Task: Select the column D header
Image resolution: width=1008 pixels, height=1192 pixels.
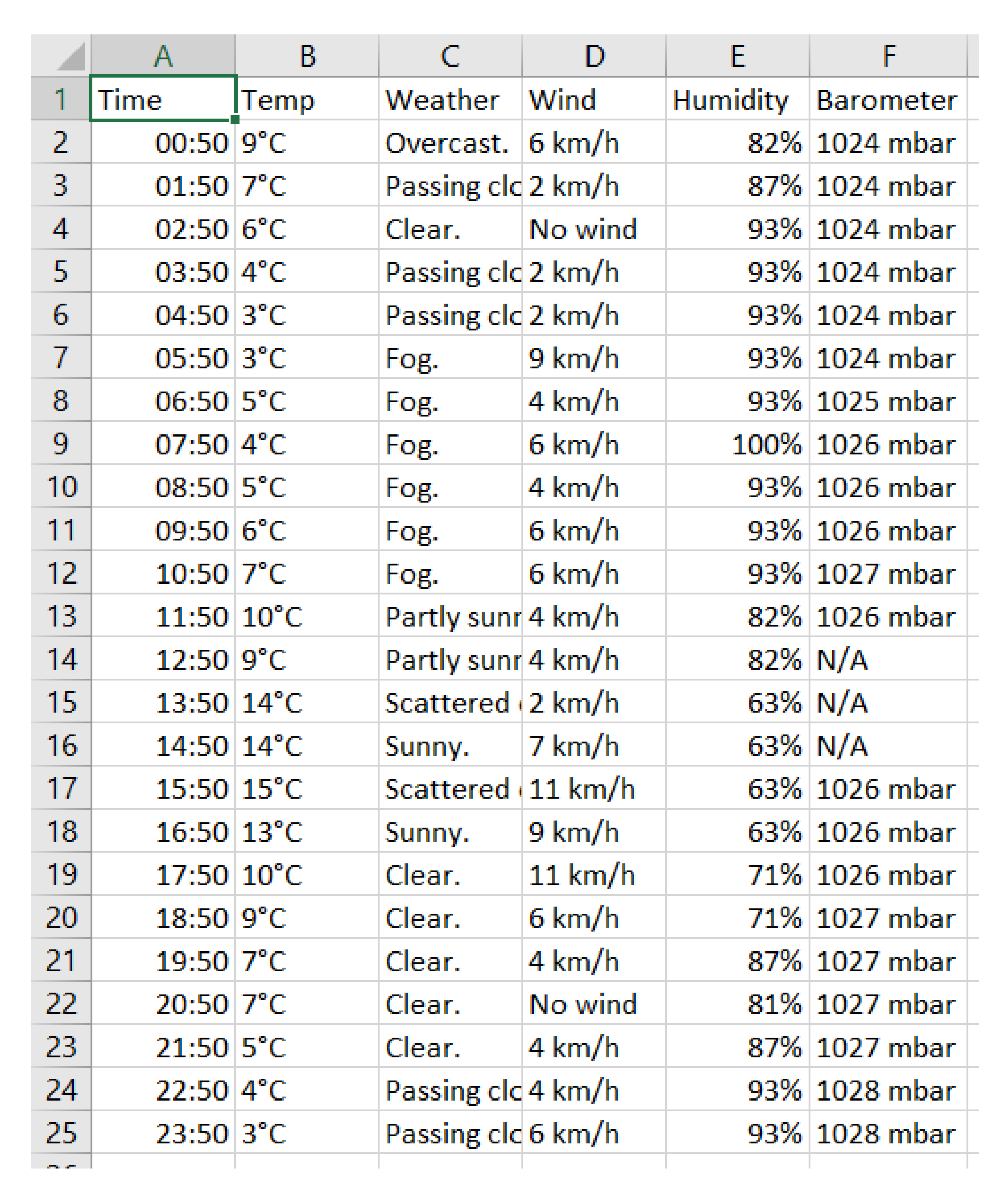Action: 594,56
